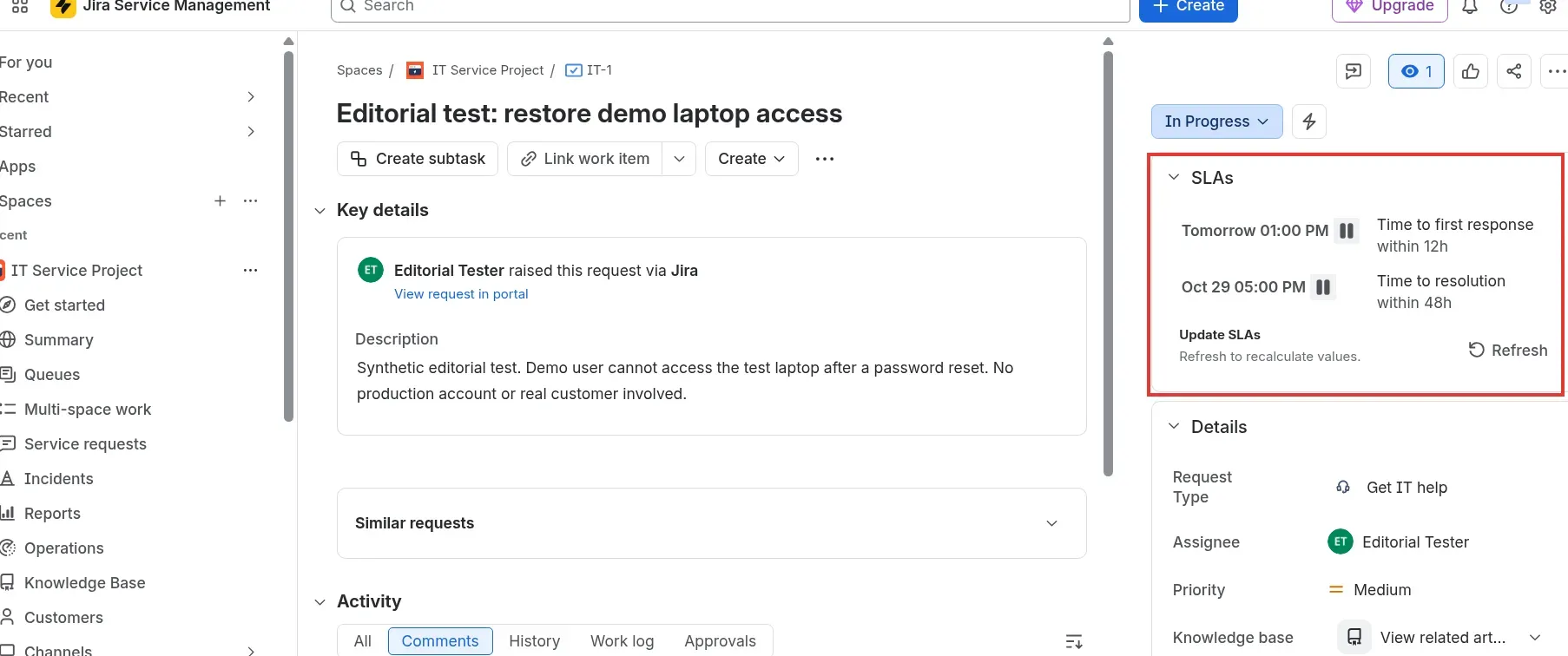
Task: Click the Editorial Tester reporter avatar
Action: point(371,270)
